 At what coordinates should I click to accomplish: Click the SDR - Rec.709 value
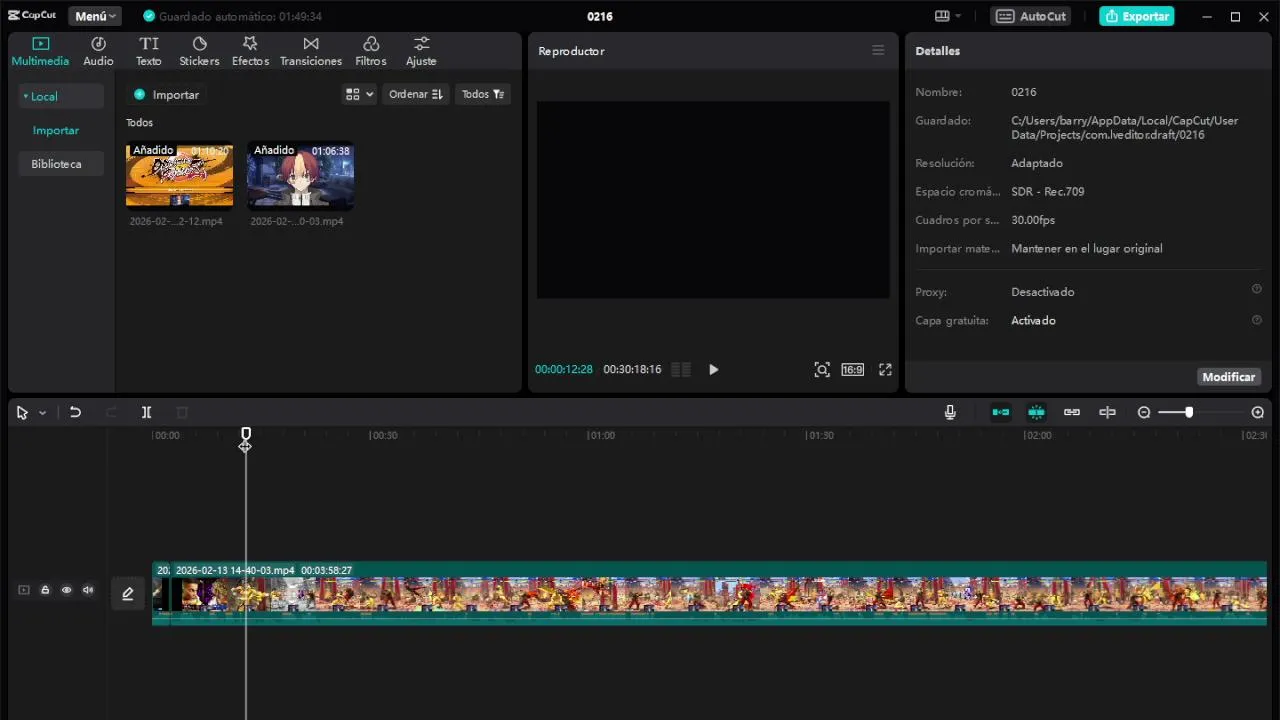point(1047,191)
